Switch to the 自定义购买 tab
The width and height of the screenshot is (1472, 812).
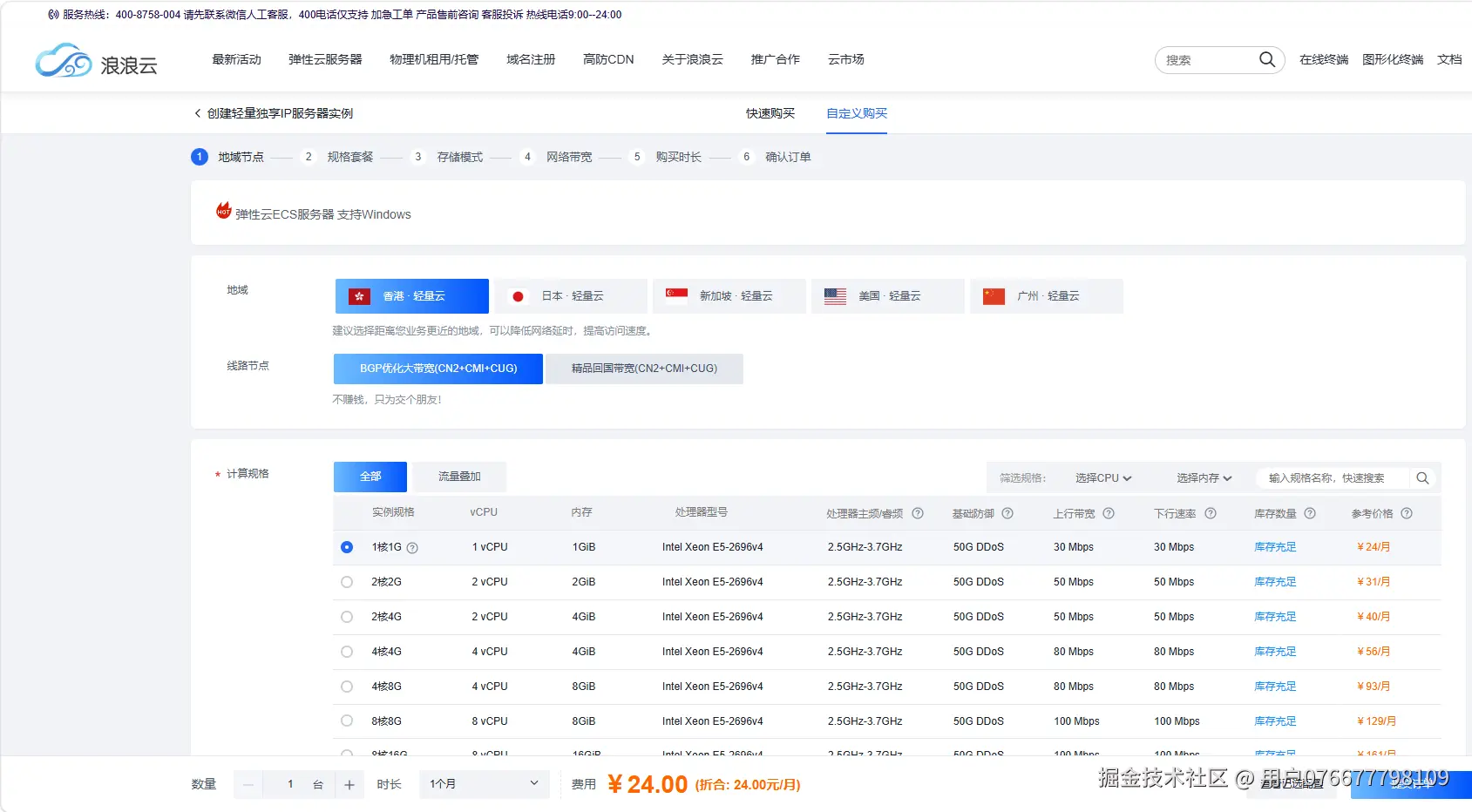pyautogui.click(x=857, y=113)
